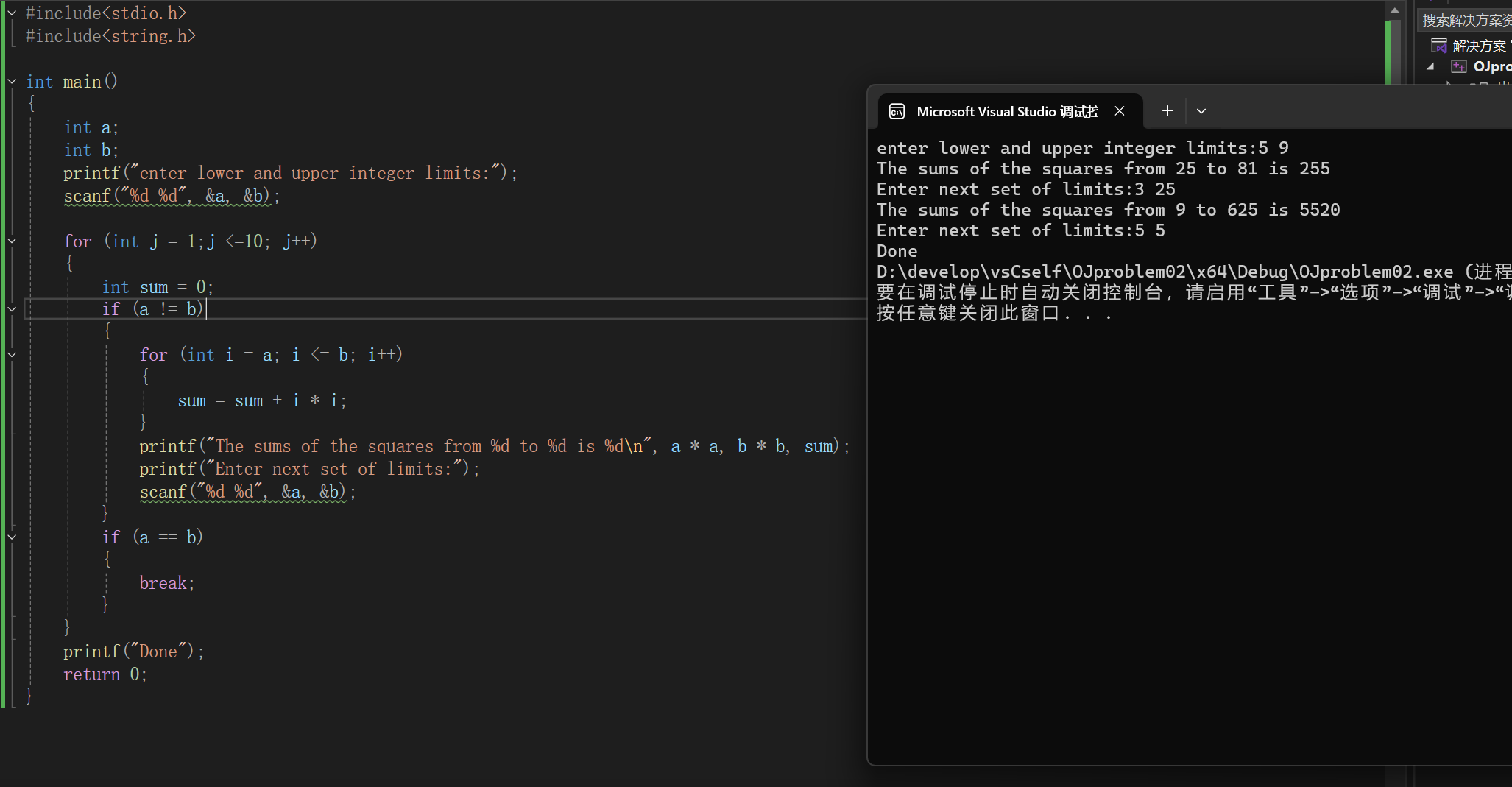Fold the if (a != b) block
Image resolution: width=1512 pixels, height=787 pixels.
coord(12,309)
